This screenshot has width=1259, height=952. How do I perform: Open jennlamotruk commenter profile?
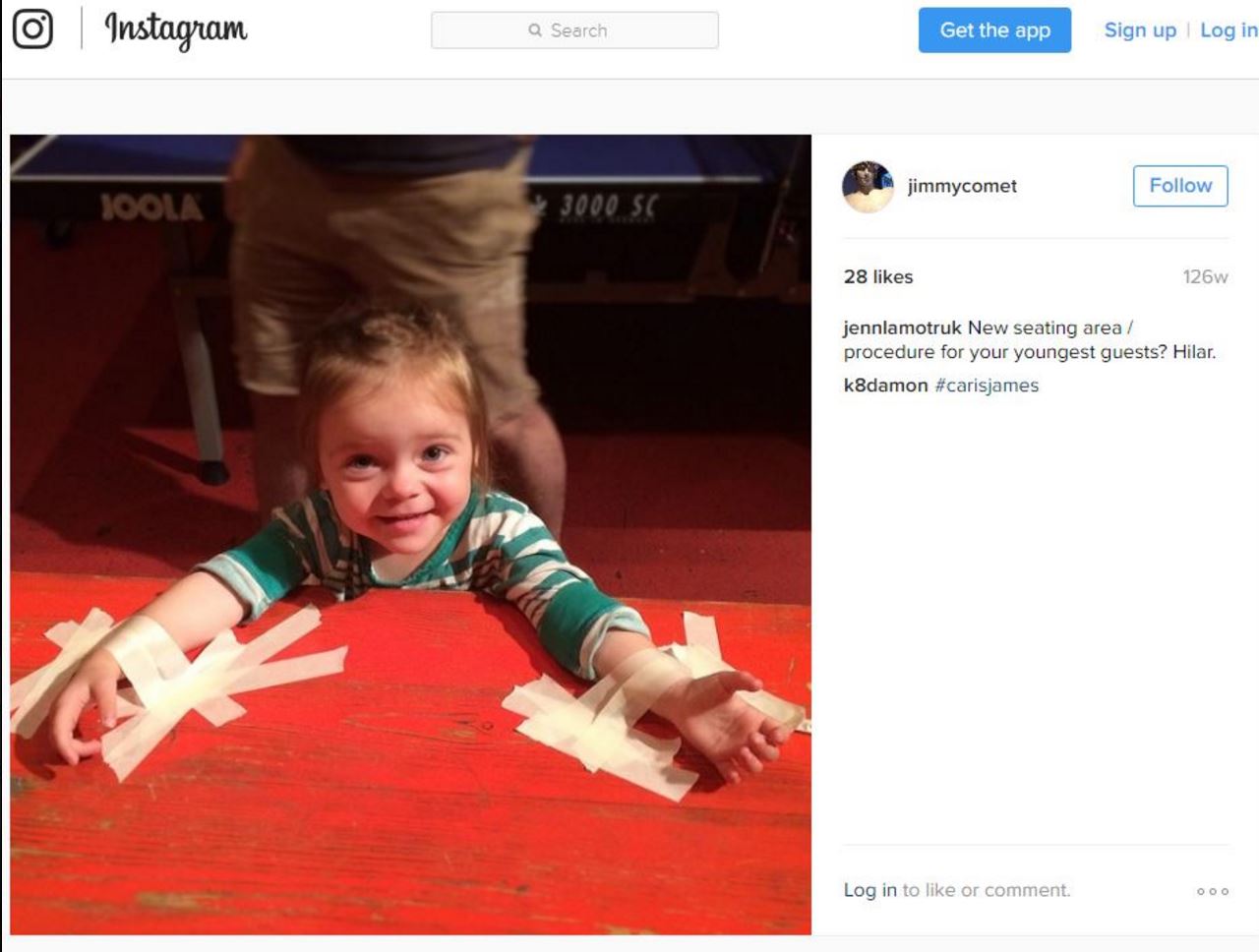[x=902, y=327]
